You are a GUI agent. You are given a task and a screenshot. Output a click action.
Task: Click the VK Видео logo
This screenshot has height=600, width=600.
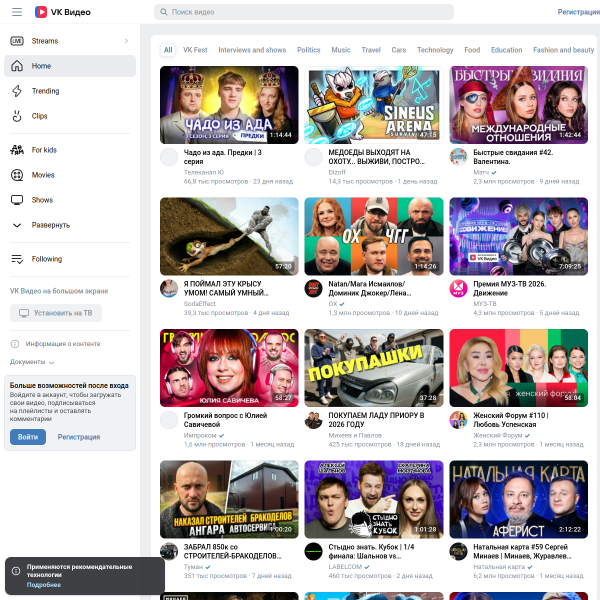[63, 12]
